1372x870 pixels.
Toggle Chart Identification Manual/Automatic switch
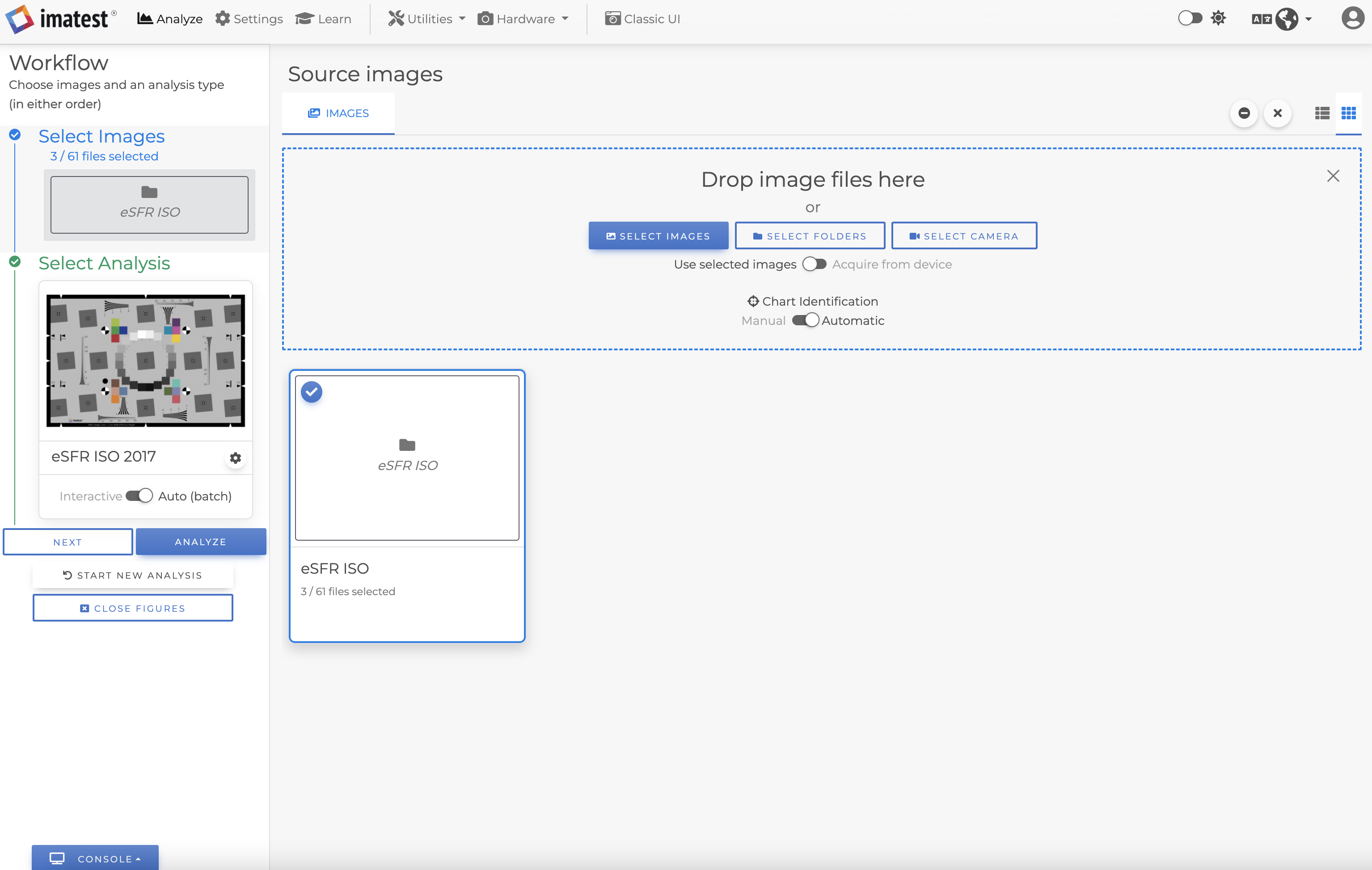(805, 320)
